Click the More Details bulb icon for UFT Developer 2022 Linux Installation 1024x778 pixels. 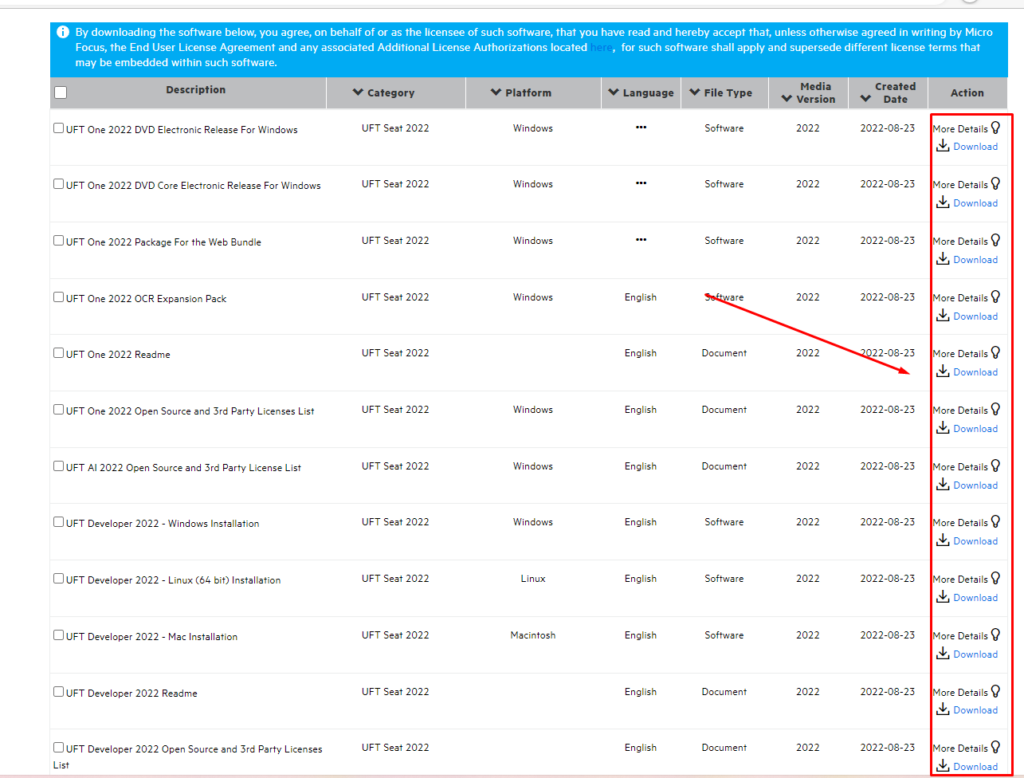(x=995, y=578)
